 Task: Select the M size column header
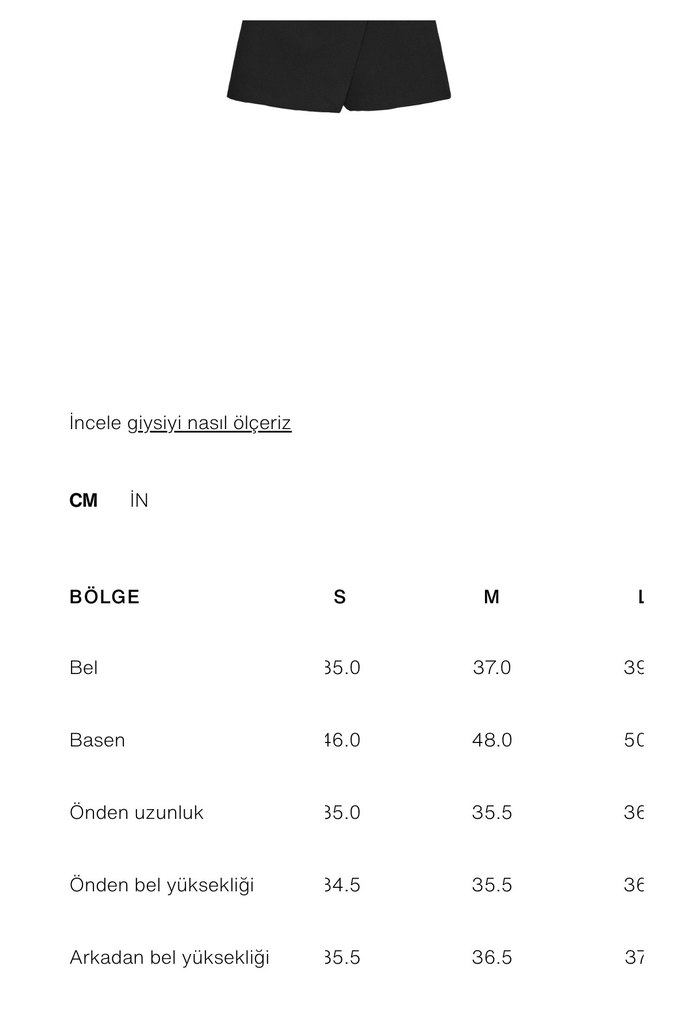coord(491,598)
